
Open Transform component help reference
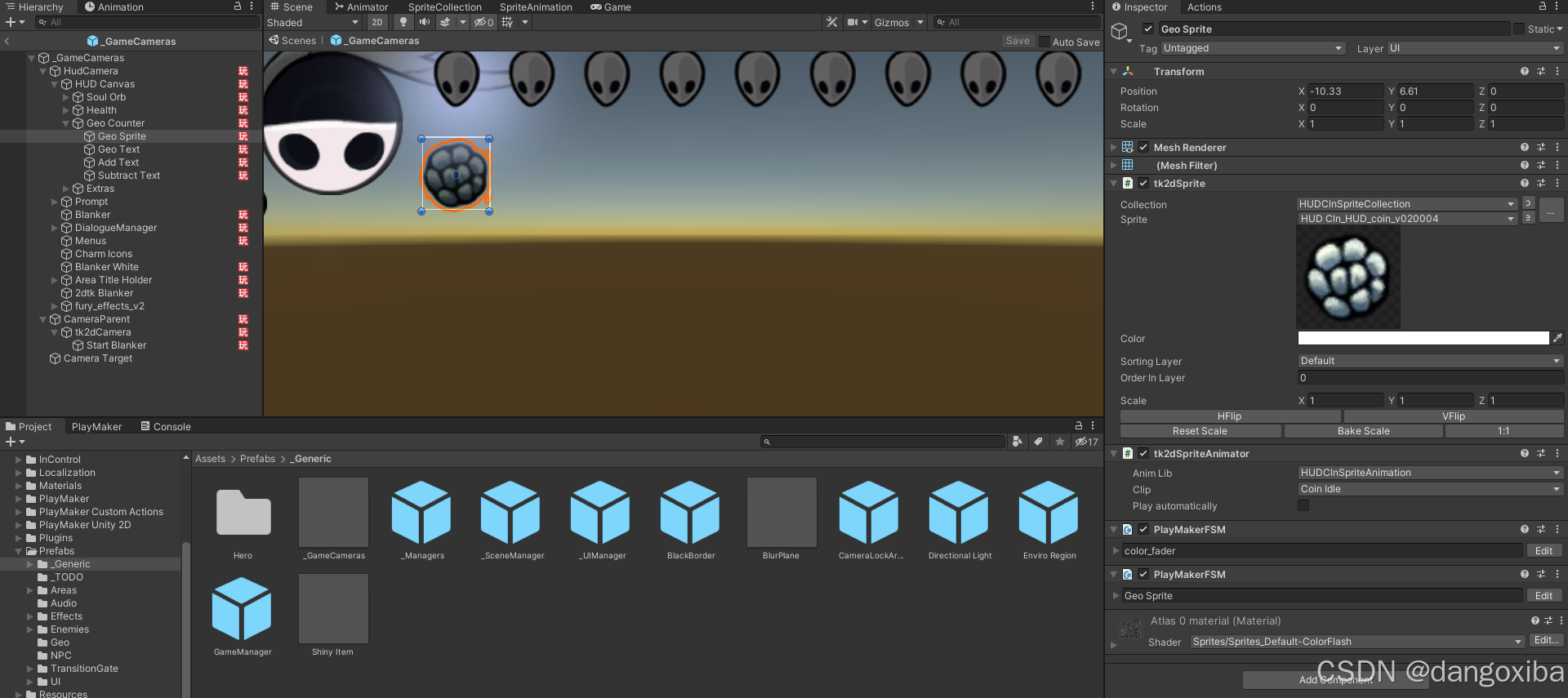[x=1524, y=72]
